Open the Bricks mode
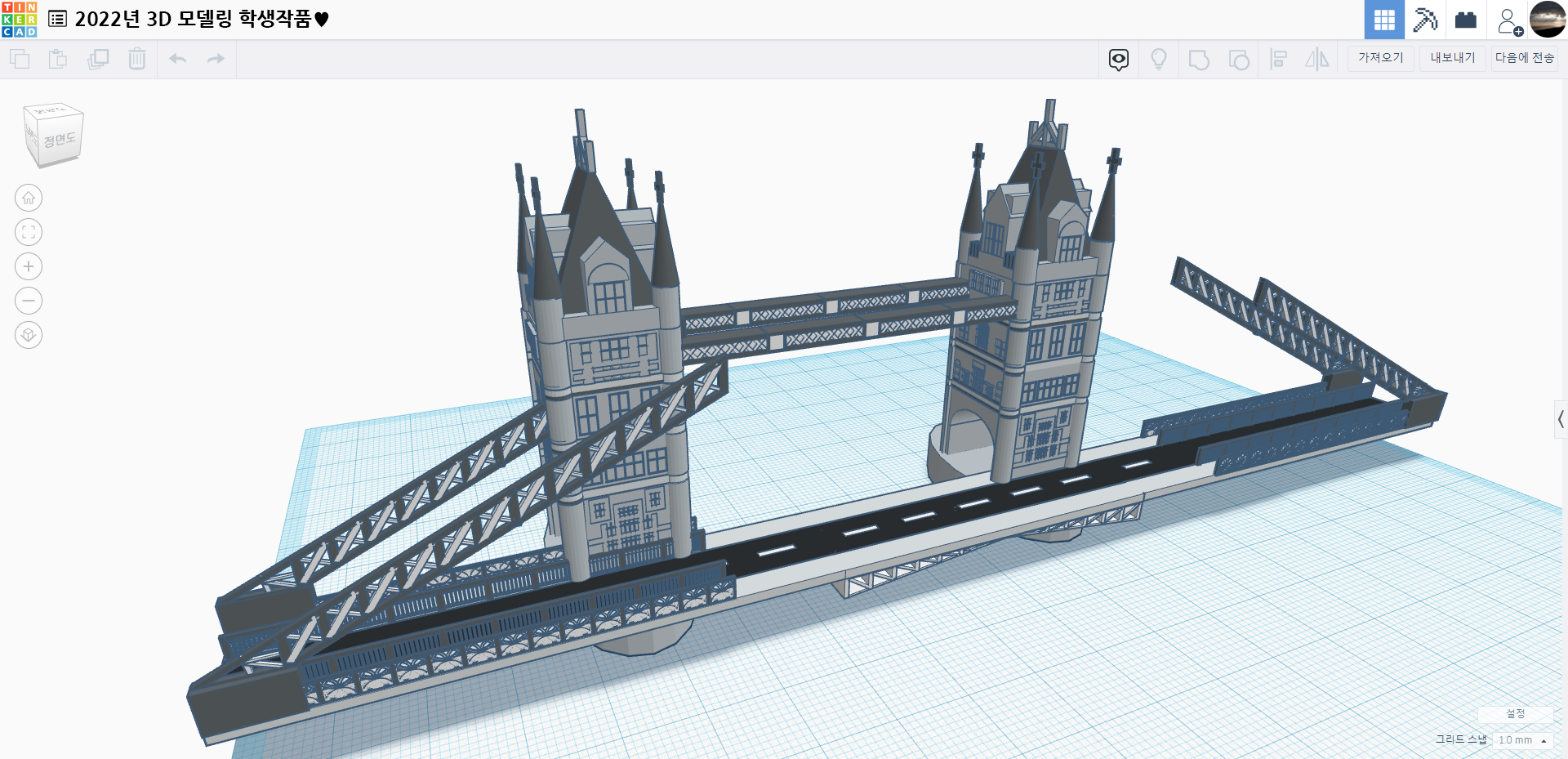 click(x=1466, y=20)
